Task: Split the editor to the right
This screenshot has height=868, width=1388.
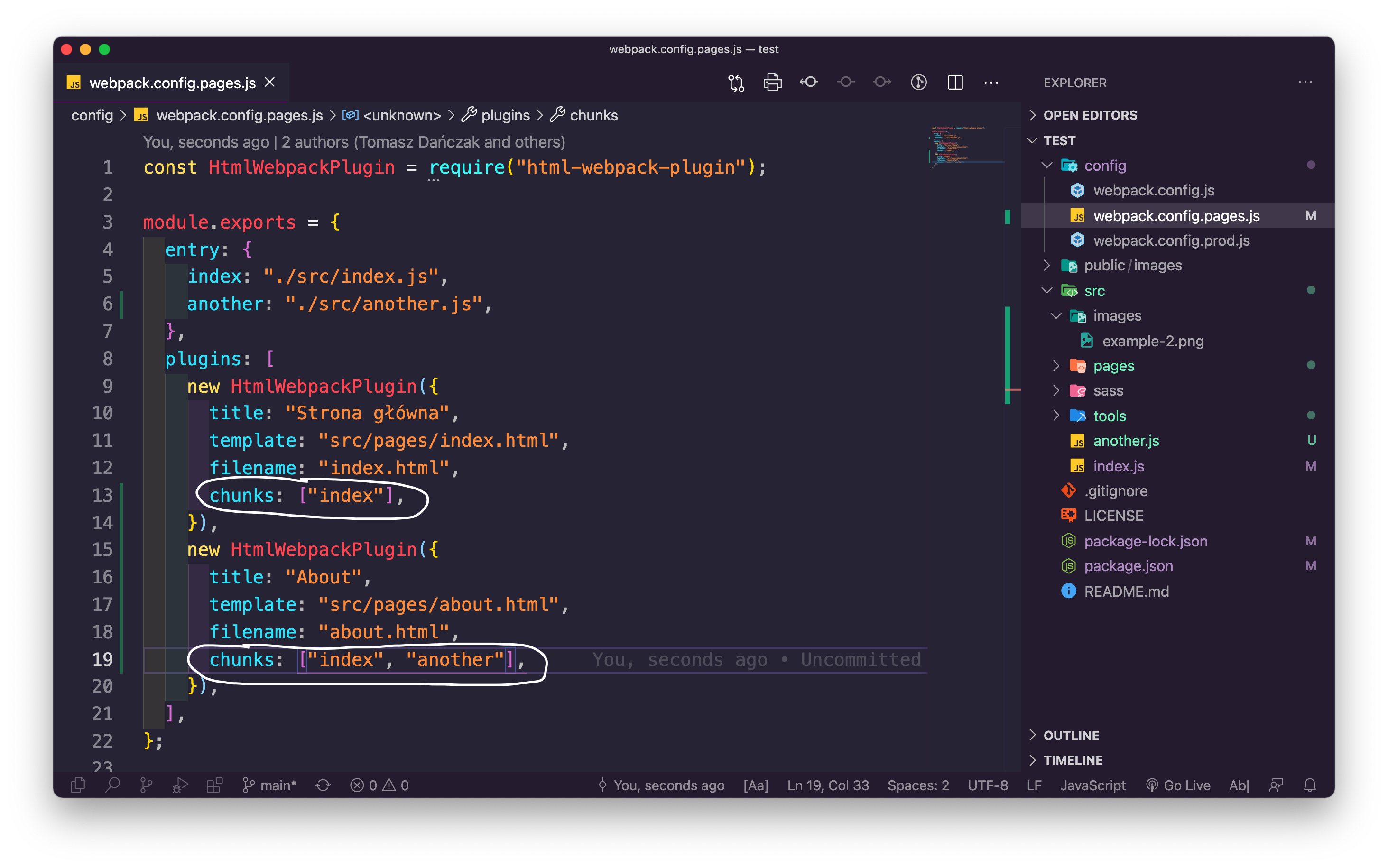Action: pos(955,83)
